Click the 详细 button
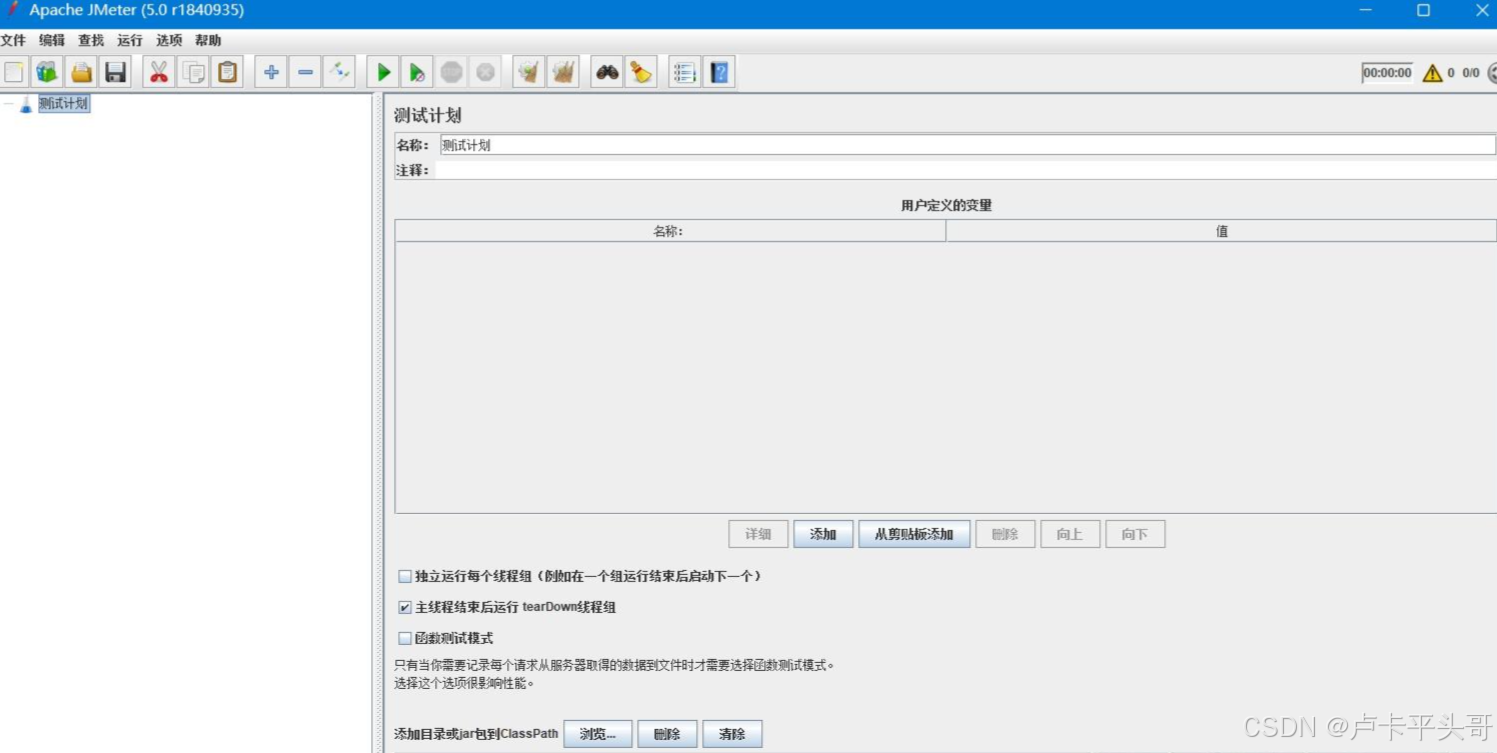The height and width of the screenshot is (753, 1497). (x=758, y=534)
